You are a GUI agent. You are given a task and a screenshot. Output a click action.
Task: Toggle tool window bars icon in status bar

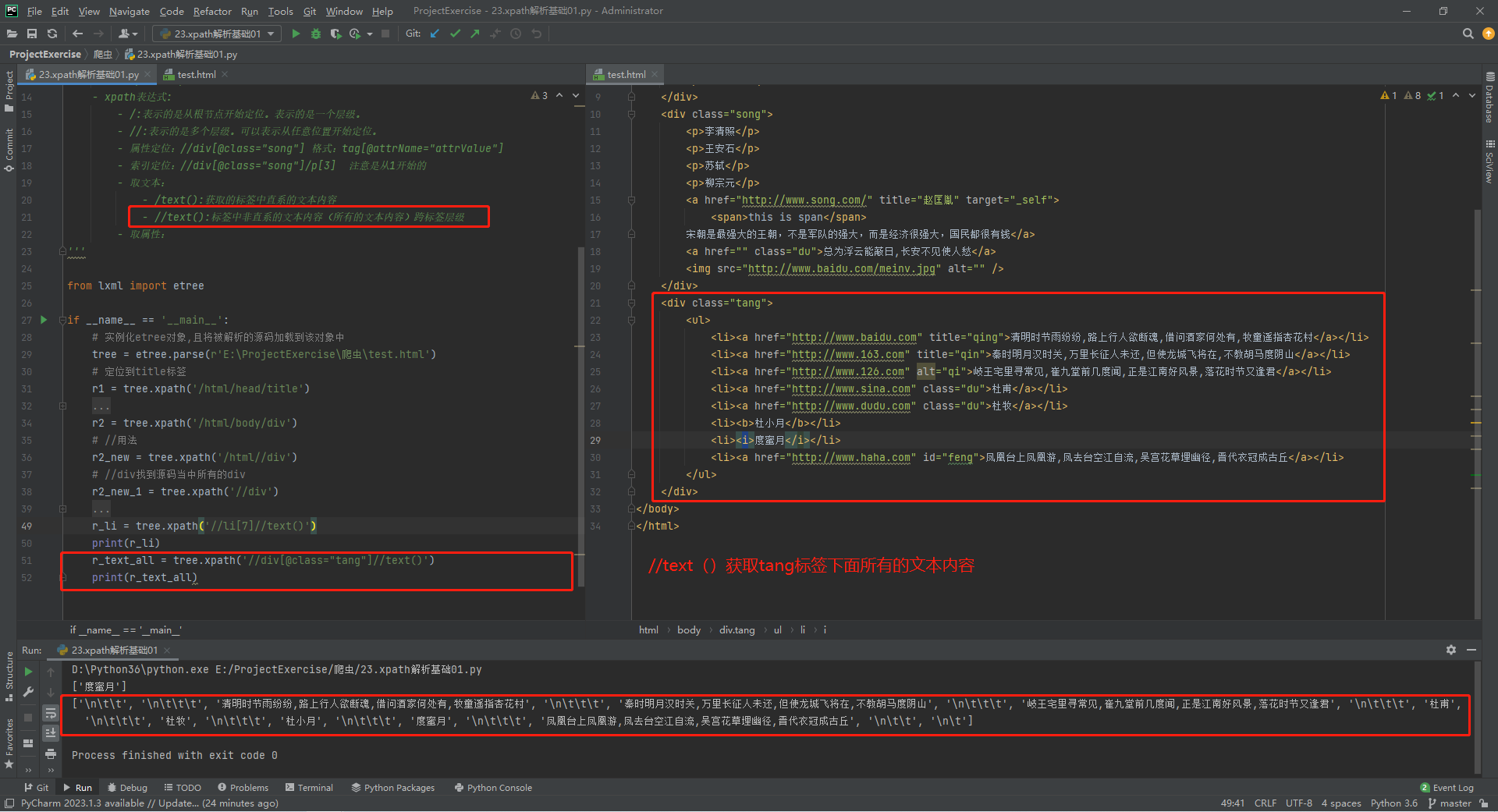tap(9, 803)
